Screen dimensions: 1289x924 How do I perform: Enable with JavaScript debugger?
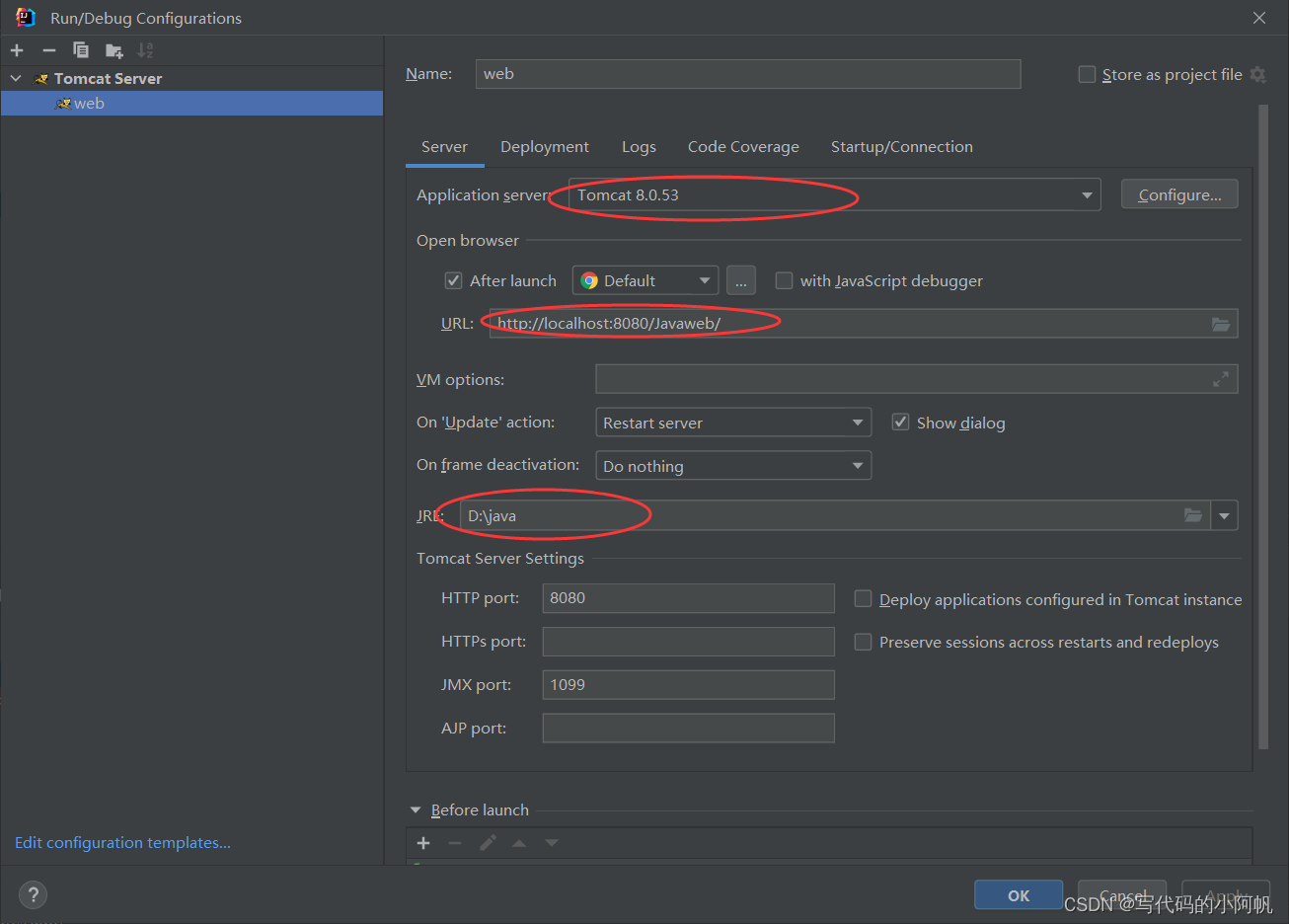click(x=784, y=280)
